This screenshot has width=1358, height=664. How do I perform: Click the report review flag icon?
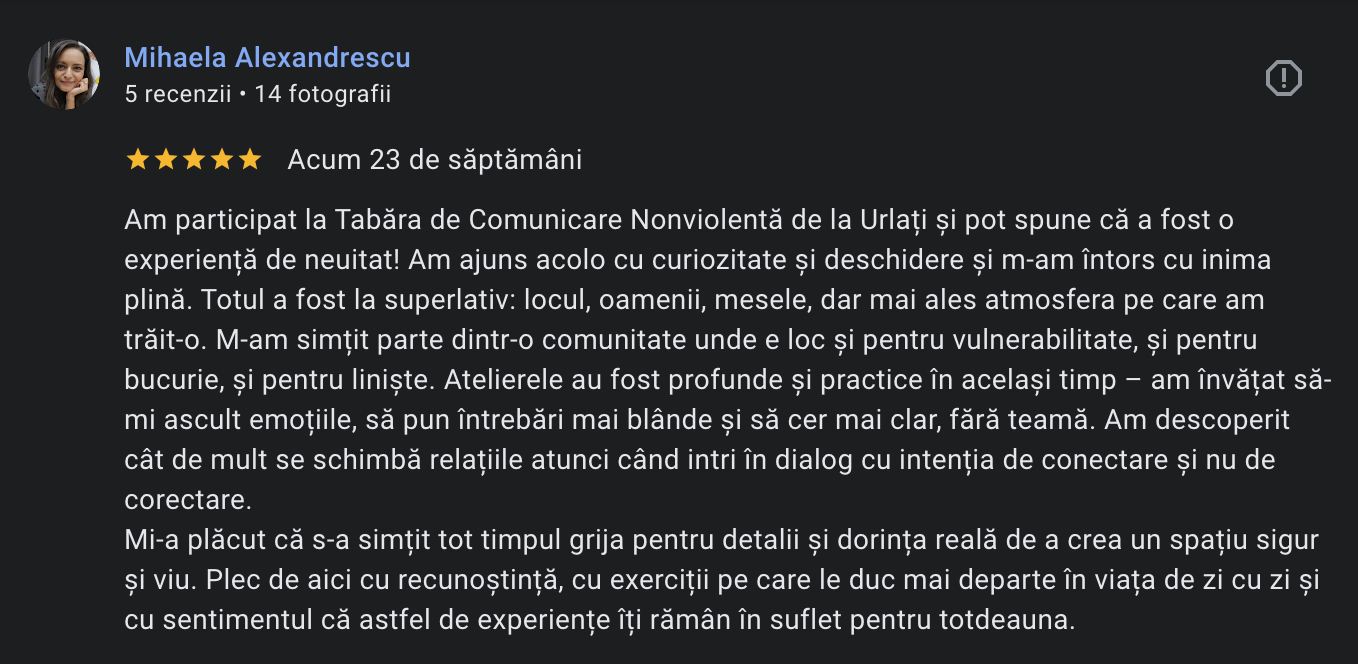tap(1284, 78)
